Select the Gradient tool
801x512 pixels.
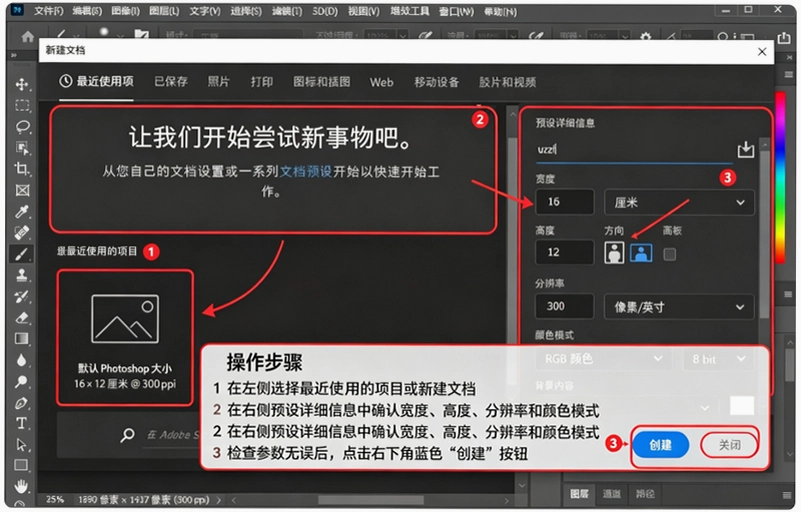tap(21, 338)
